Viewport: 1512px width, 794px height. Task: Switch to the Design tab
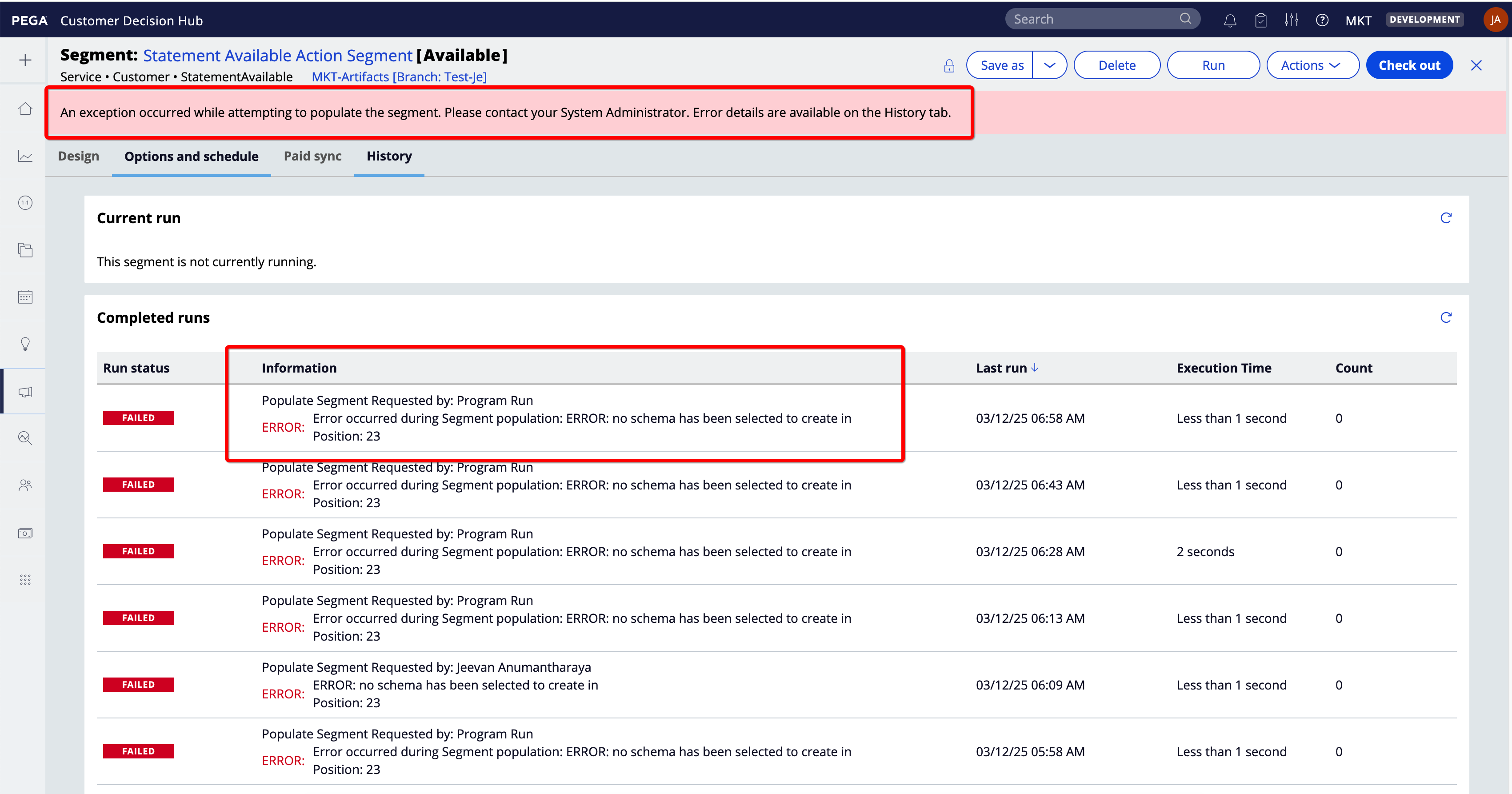tap(79, 156)
